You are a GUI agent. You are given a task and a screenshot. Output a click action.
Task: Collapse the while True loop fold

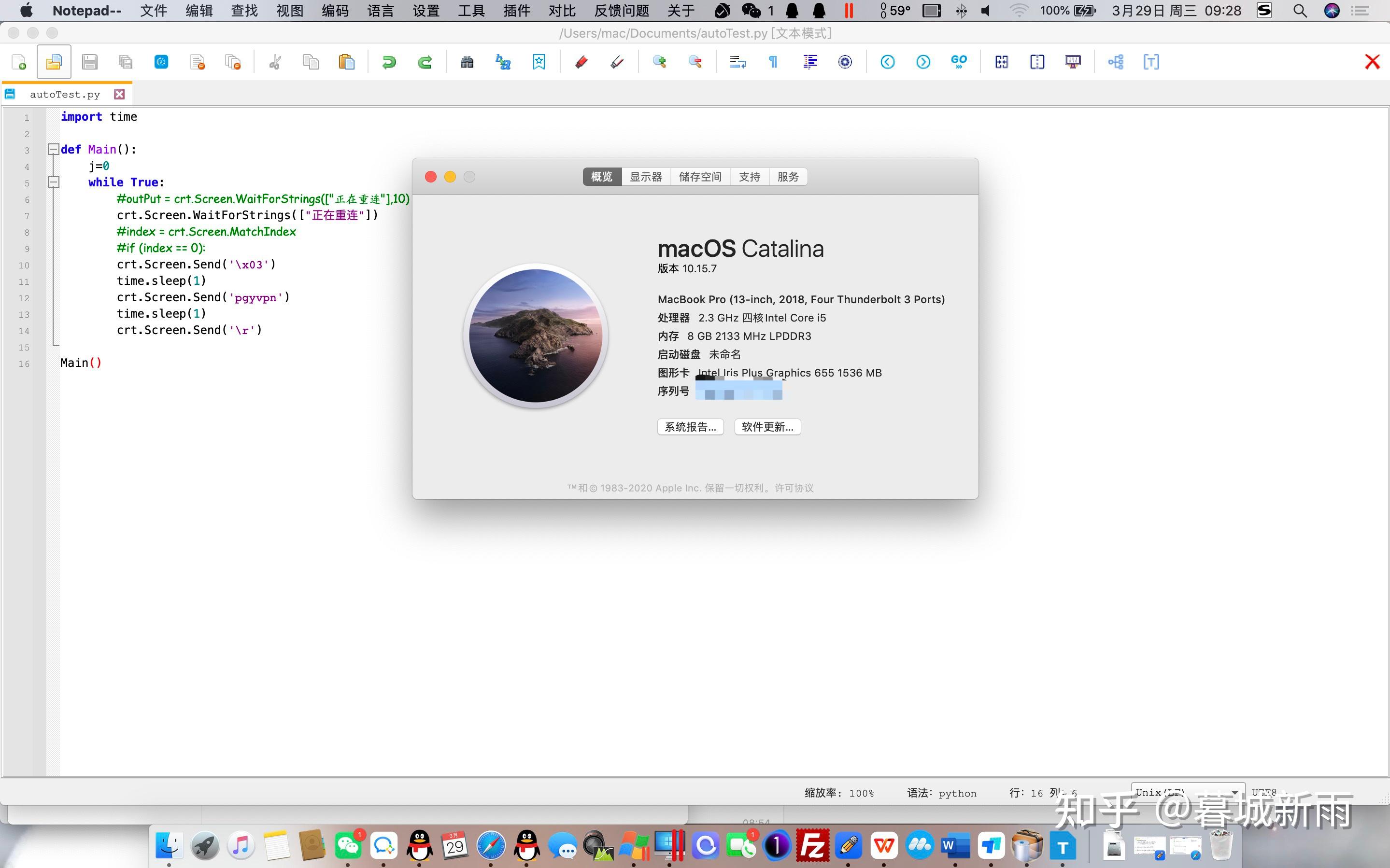point(54,182)
